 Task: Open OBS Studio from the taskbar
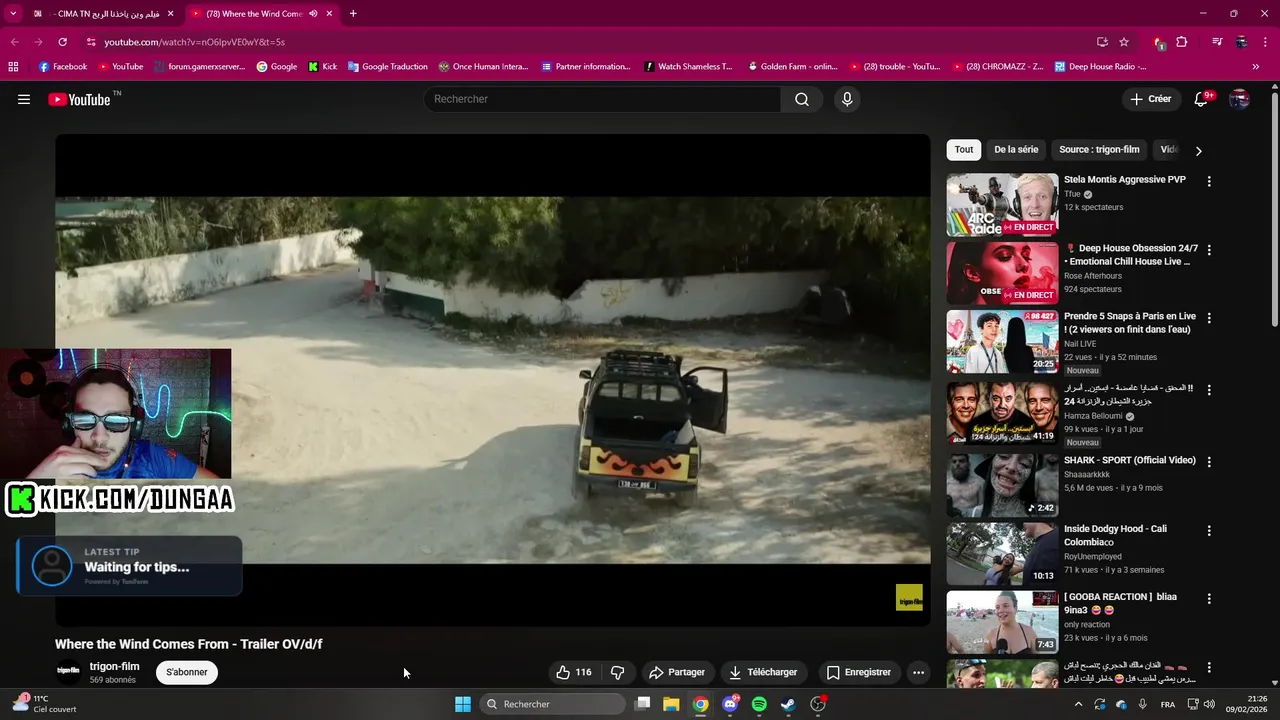tap(818, 704)
